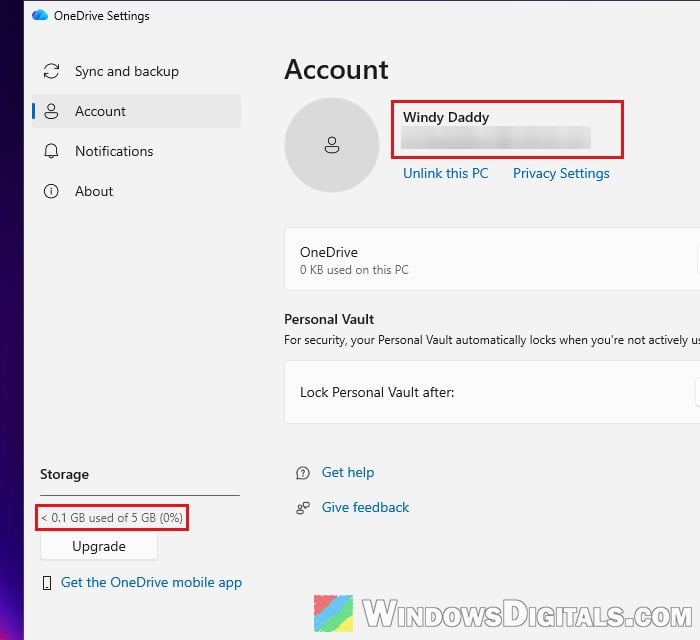This screenshot has height=640, width=700.
Task: Click the Windy Daddy account name
Action: [446, 117]
